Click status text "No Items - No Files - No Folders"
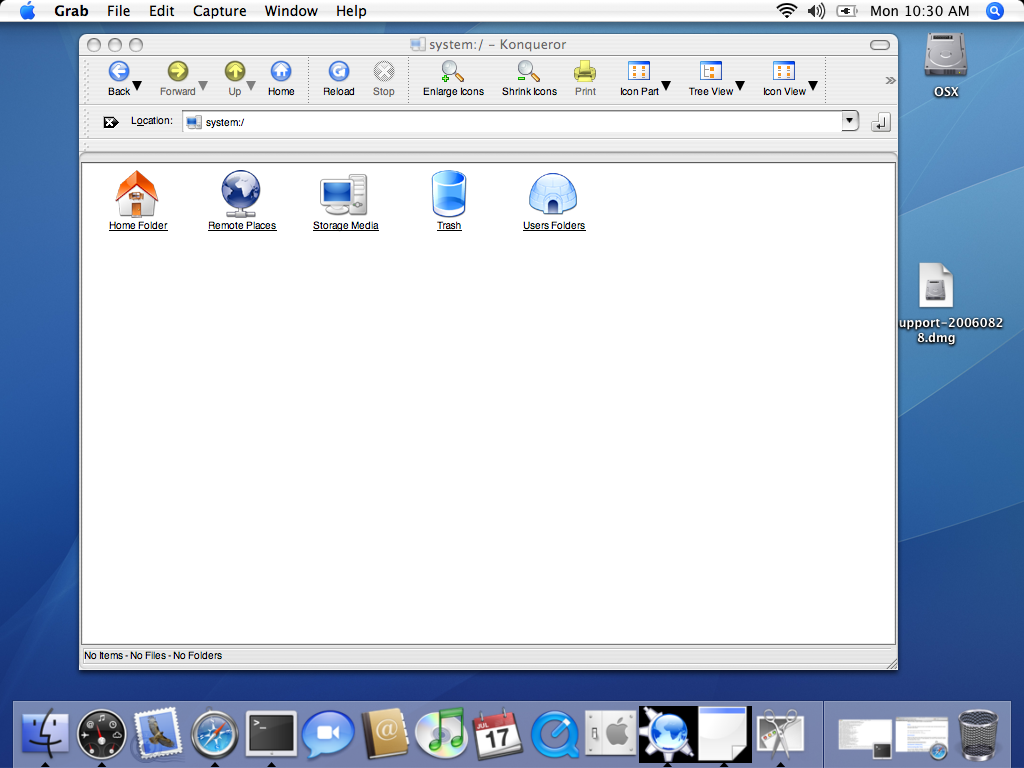Image resolution: width=1024 pixels, height=768 pixels. coord(153,656)
